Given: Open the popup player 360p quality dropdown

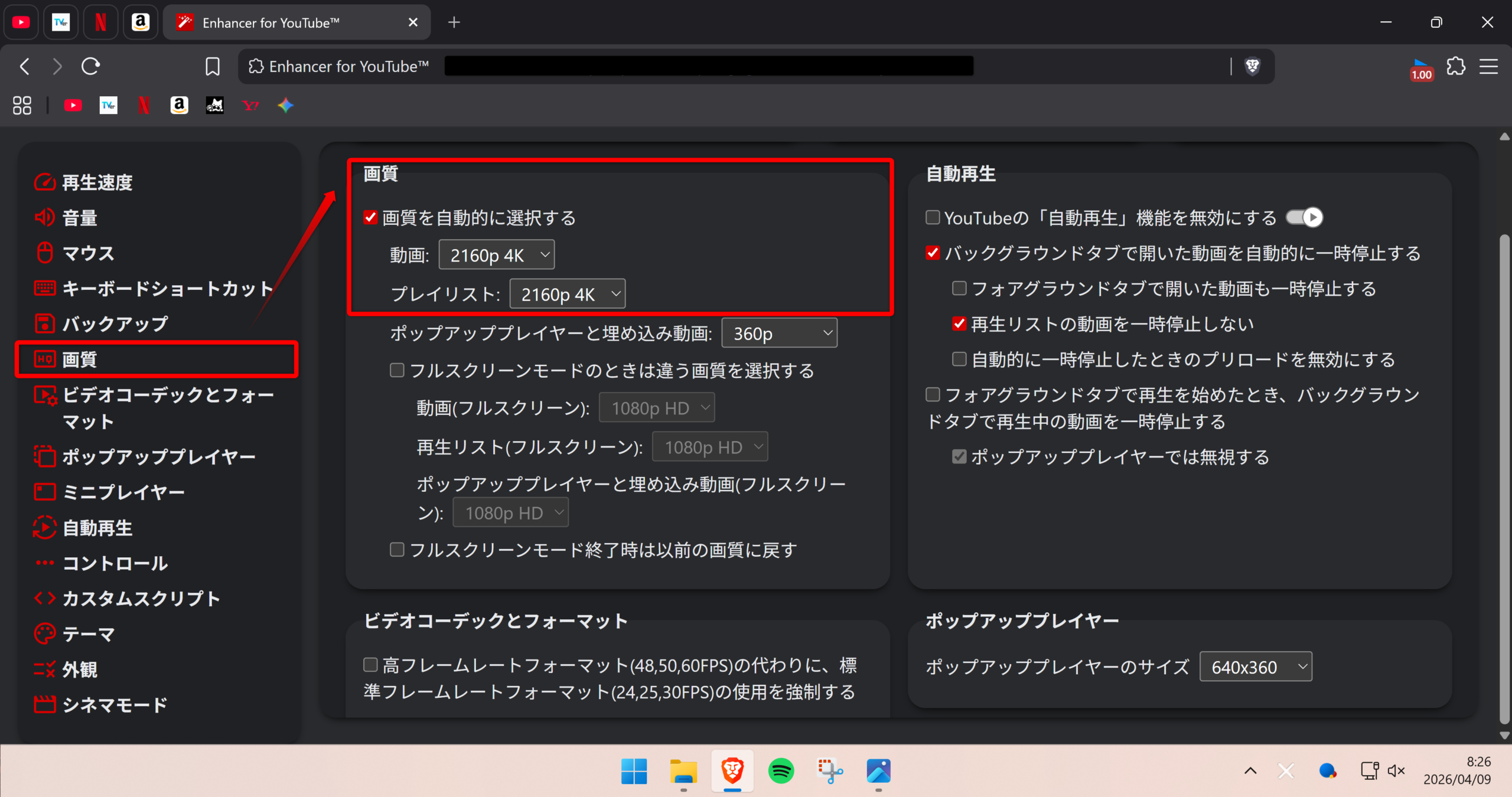Looking at the screenshot, I should click(x=779, y=334).
